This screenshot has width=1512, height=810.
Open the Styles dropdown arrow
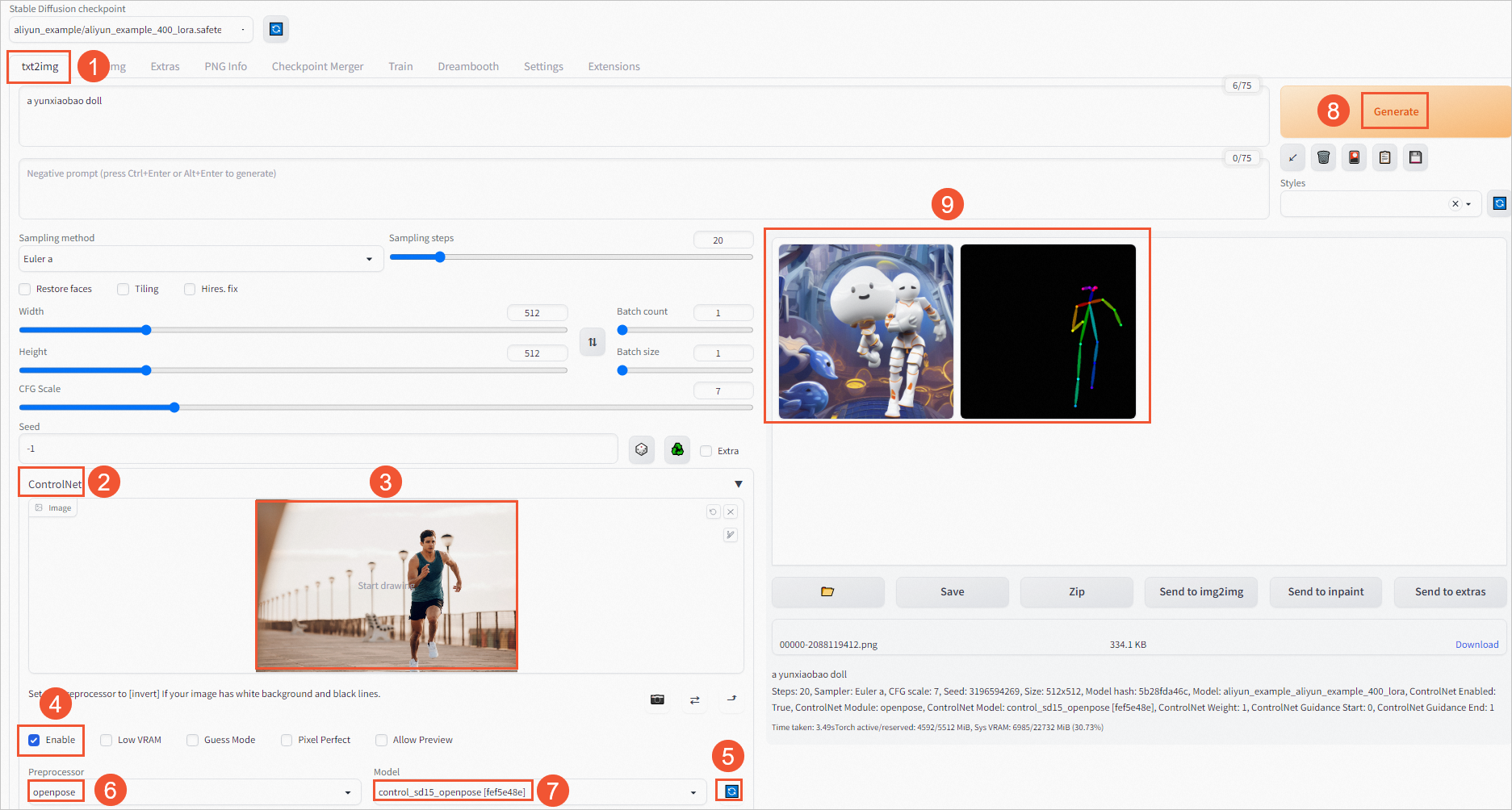coord(1468,204)
